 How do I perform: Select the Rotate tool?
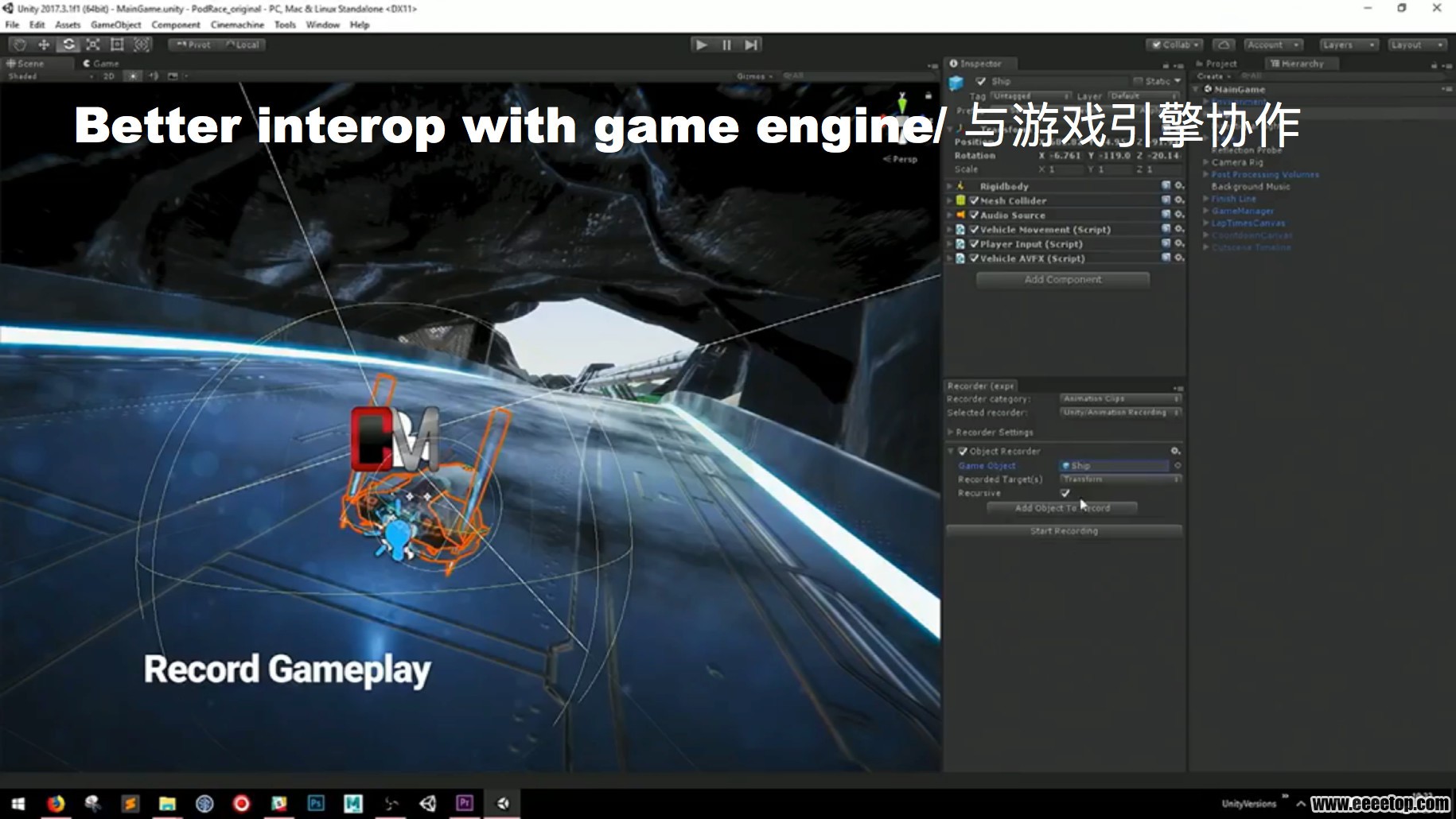click(68, 45)
